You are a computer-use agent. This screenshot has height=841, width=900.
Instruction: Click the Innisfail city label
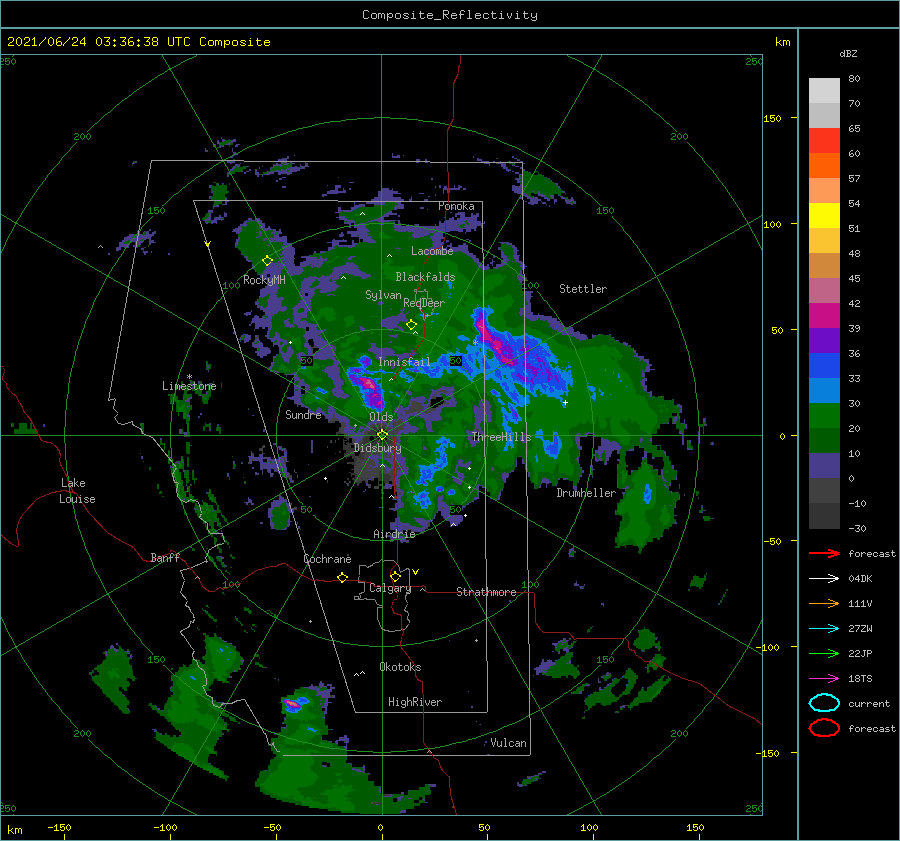coord(404,362)
